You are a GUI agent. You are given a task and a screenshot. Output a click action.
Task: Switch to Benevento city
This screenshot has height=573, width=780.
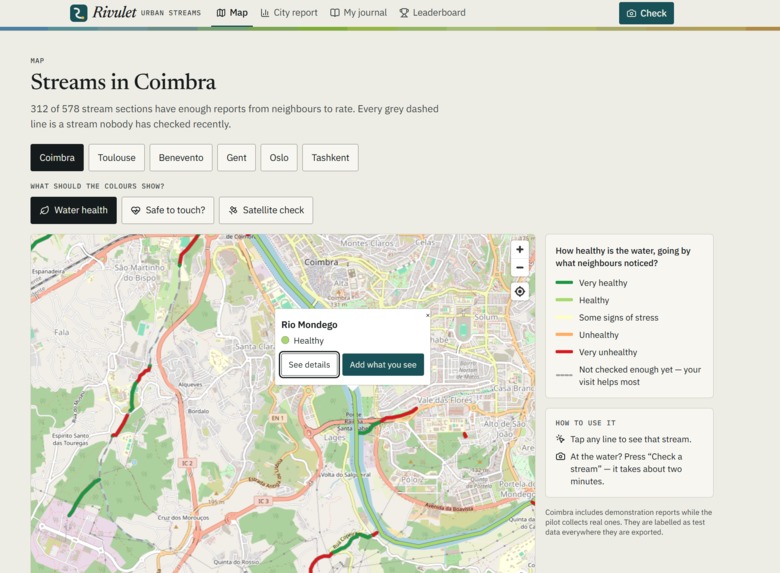[x=181, y=158]
